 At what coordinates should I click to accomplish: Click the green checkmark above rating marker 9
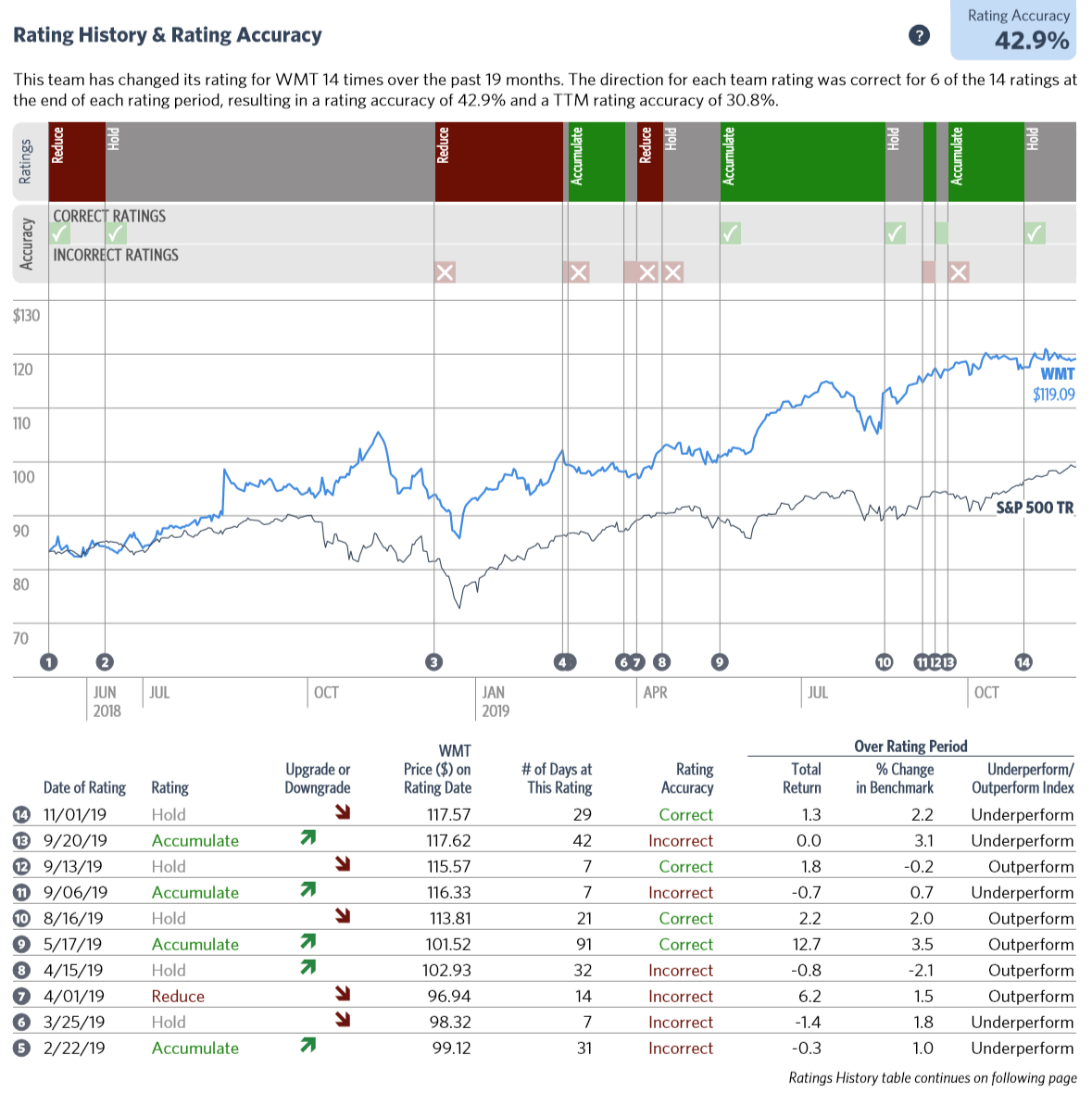tap(730, 232)
